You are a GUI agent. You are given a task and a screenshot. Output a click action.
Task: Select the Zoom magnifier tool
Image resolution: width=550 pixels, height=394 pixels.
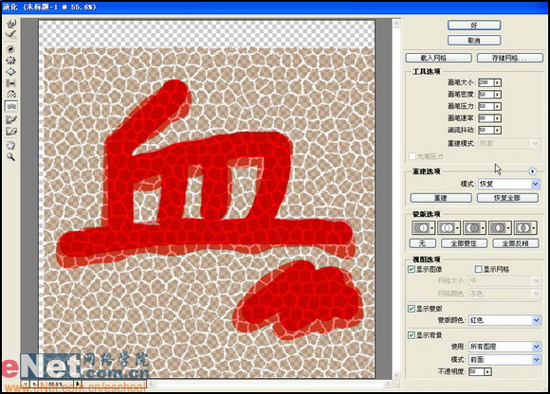[11, 157]
